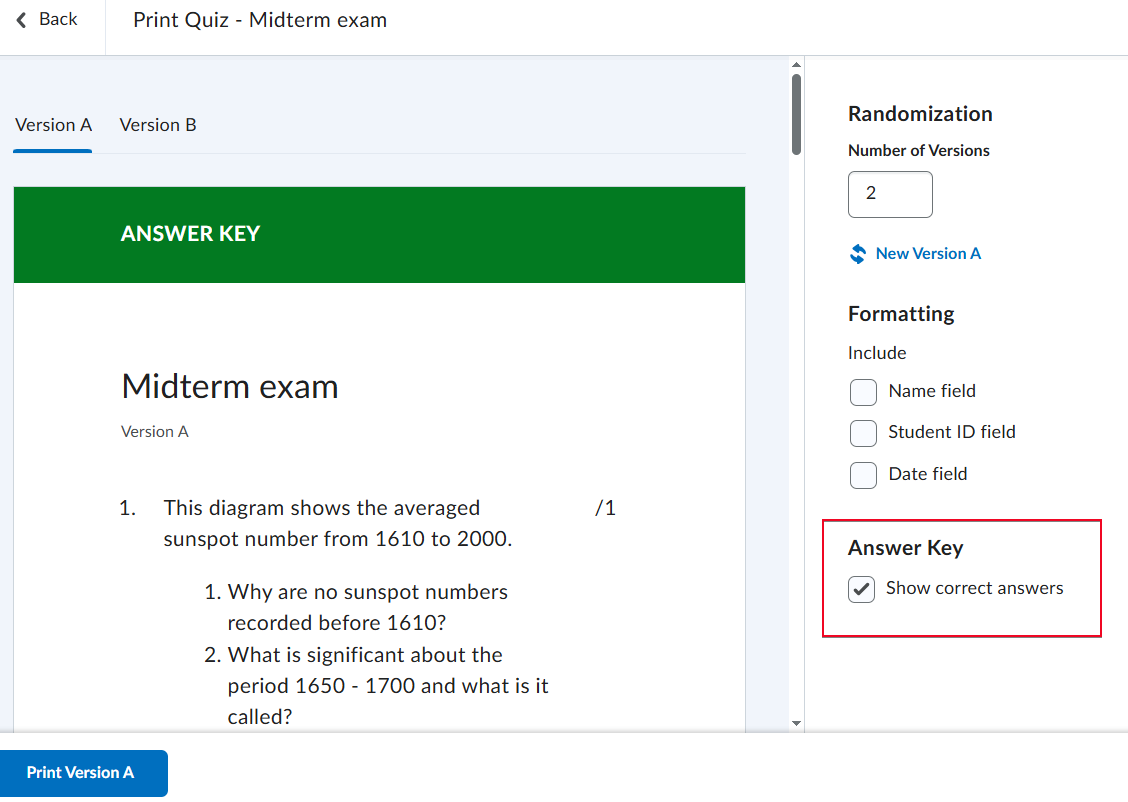Enable the Name field checkbox
Image resolution: width=1128 pixels, height=802 pixels.
point(863,392)
